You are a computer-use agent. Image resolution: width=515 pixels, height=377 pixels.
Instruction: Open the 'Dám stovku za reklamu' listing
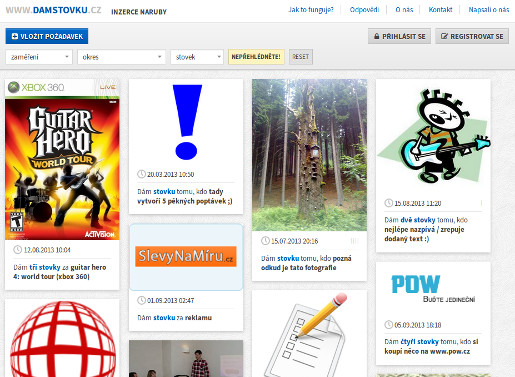(x=174, y=318)
